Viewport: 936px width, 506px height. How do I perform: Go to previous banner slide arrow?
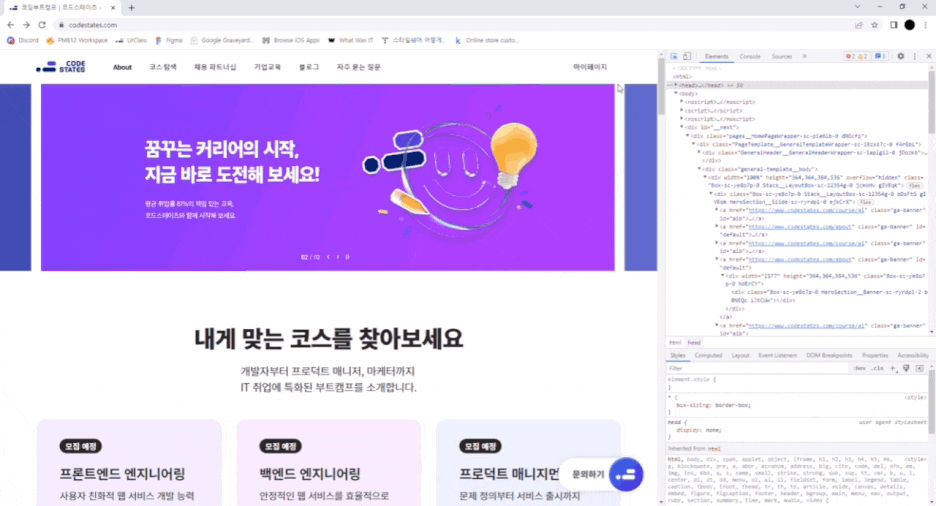pyautogui.click(x=328, y=257)
